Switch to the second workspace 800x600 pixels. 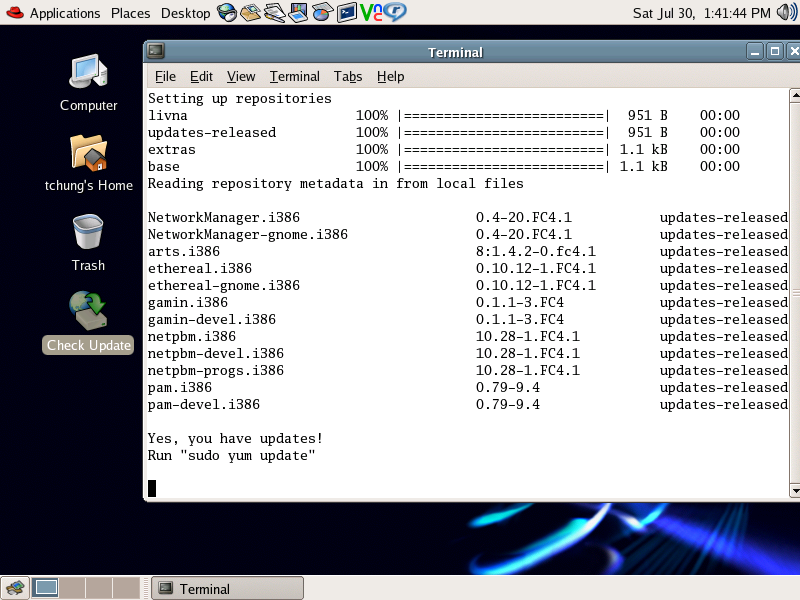(72, 588)
